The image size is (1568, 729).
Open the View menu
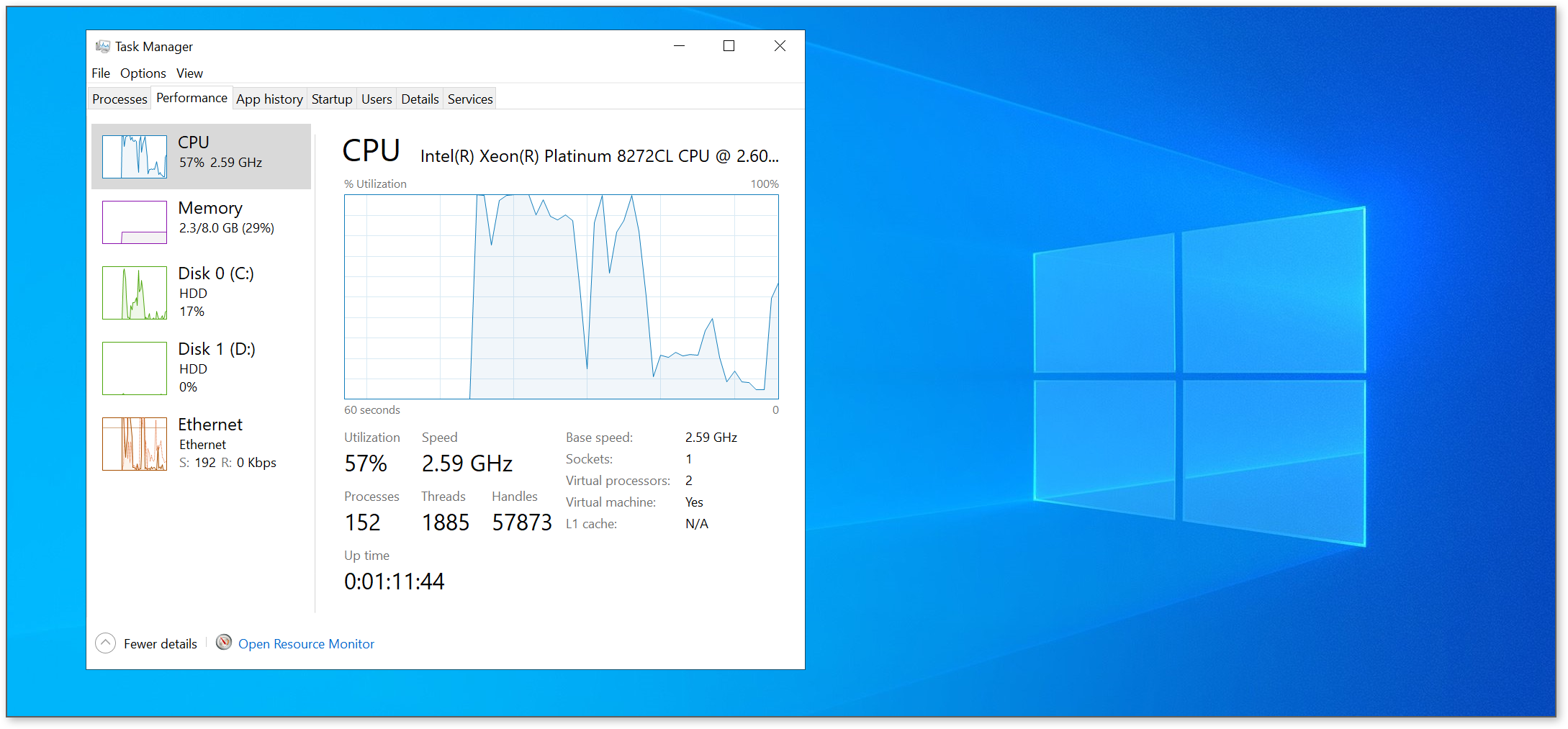[x=190, y=73]
